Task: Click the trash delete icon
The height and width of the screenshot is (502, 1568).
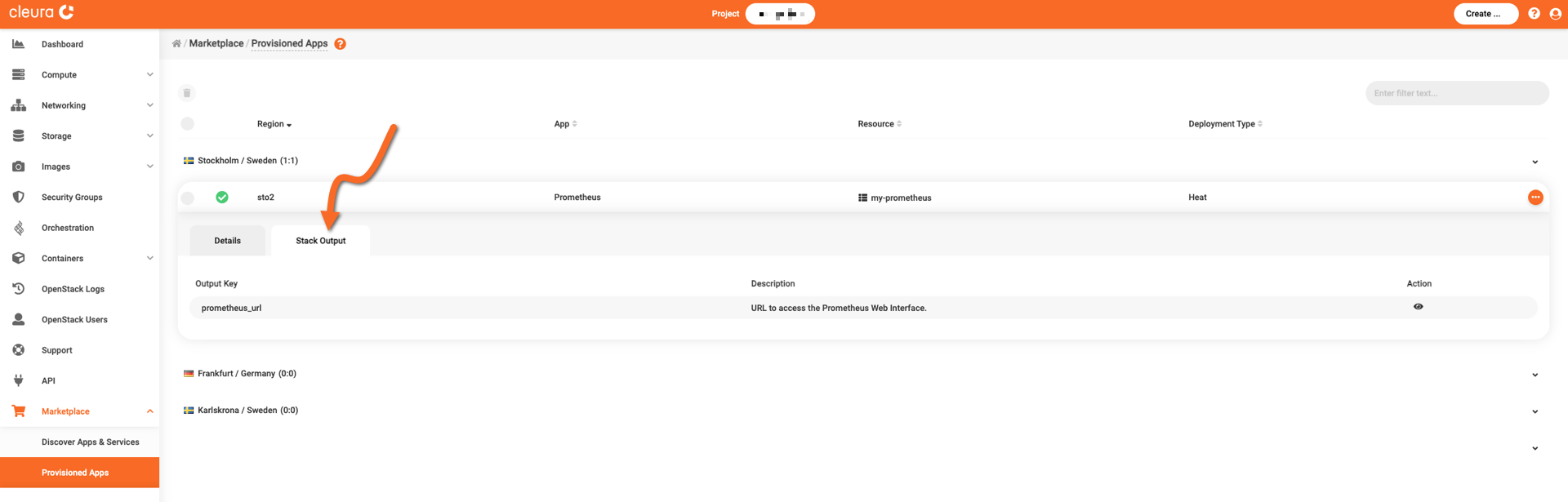Action: pos(187,93)
